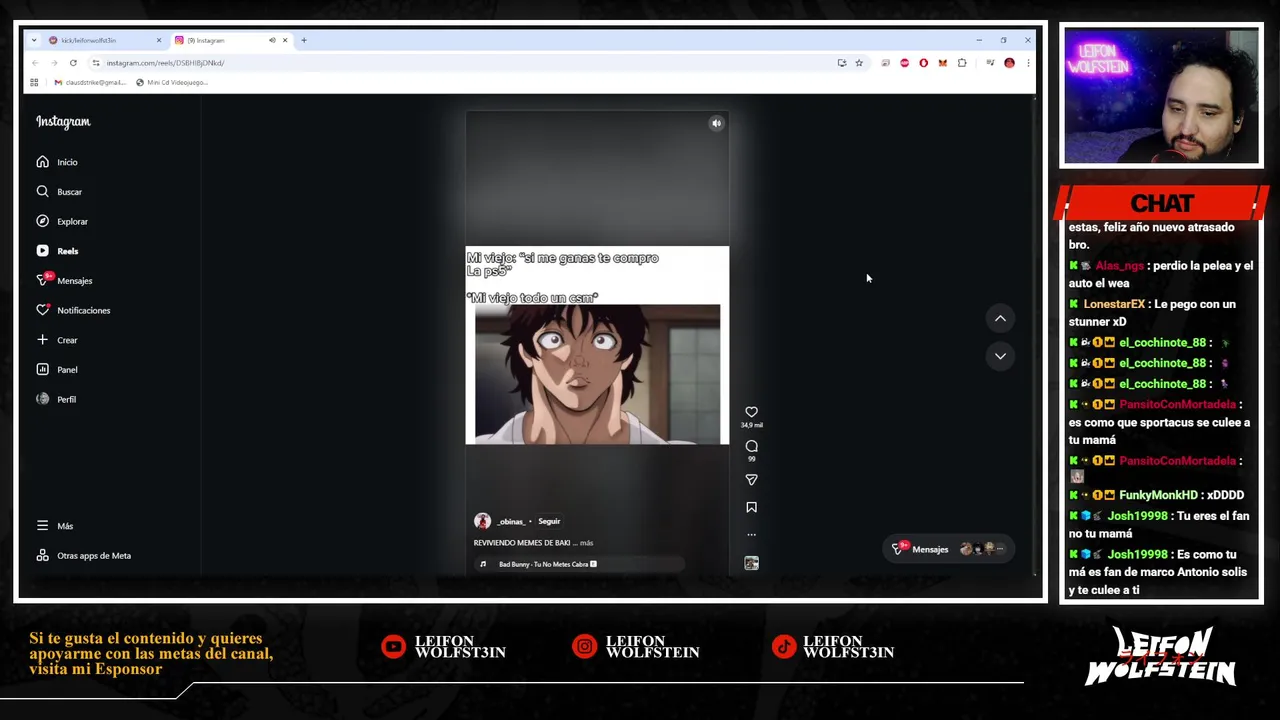The width and height of the screenshot is (1280, 720).
Task: Open Mini Cd Videojuego bookmark
Action: pos(172,83)
